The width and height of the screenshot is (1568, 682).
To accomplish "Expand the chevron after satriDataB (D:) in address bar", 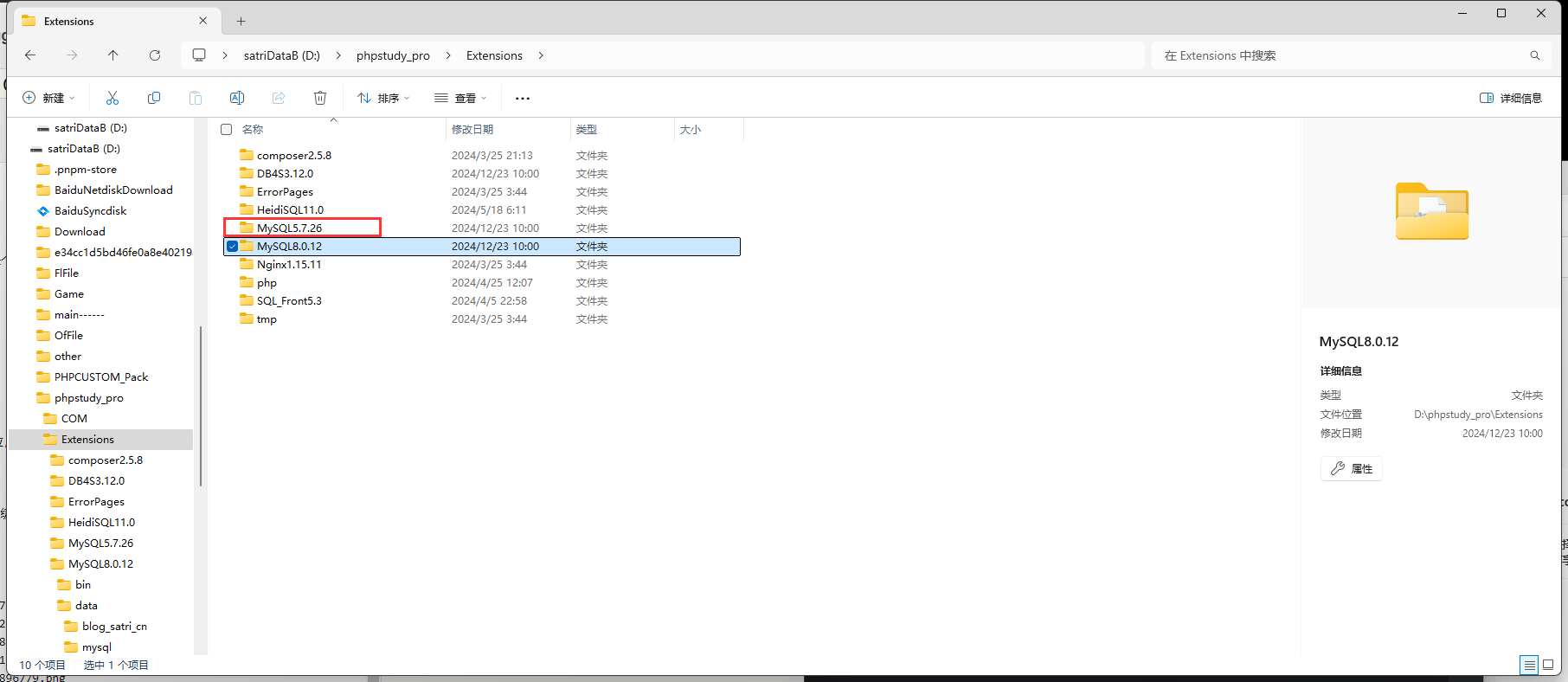I will click(x=338, y=55).
